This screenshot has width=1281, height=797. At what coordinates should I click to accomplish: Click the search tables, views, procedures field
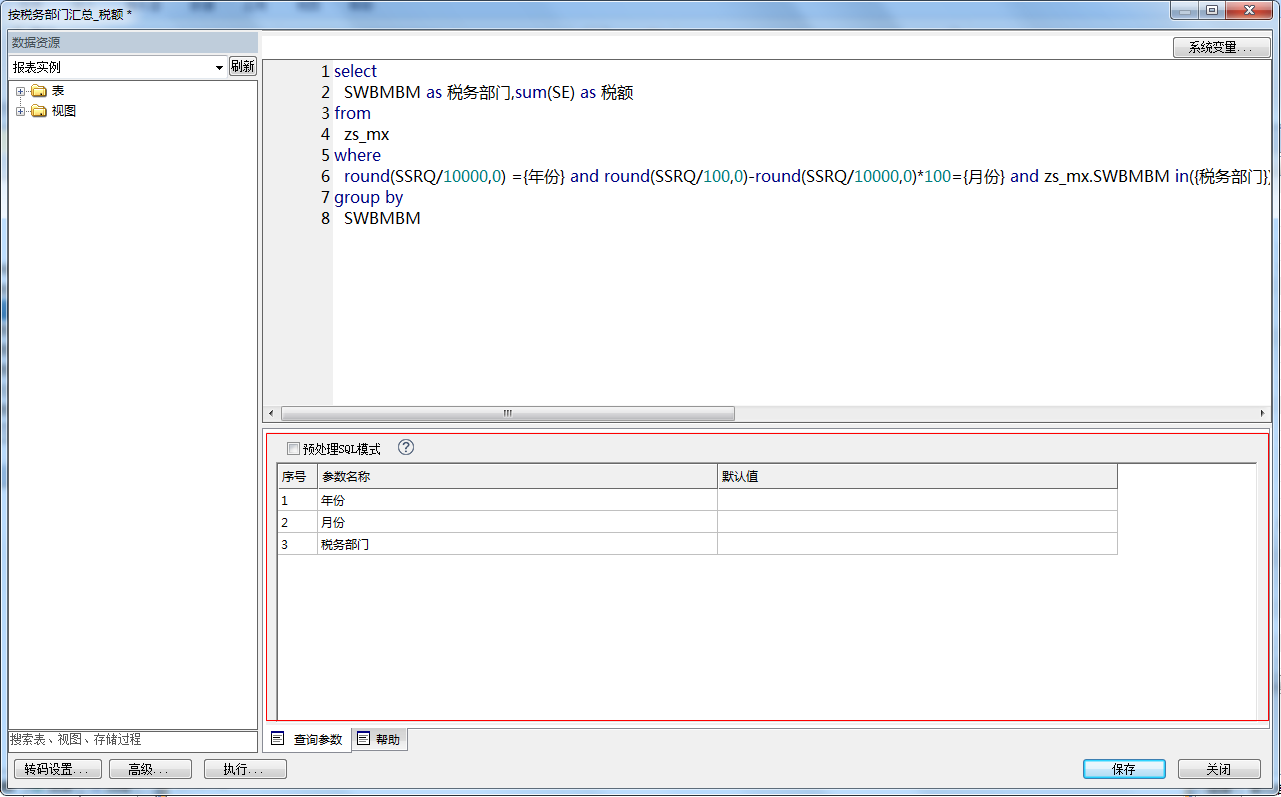[132, 740]
